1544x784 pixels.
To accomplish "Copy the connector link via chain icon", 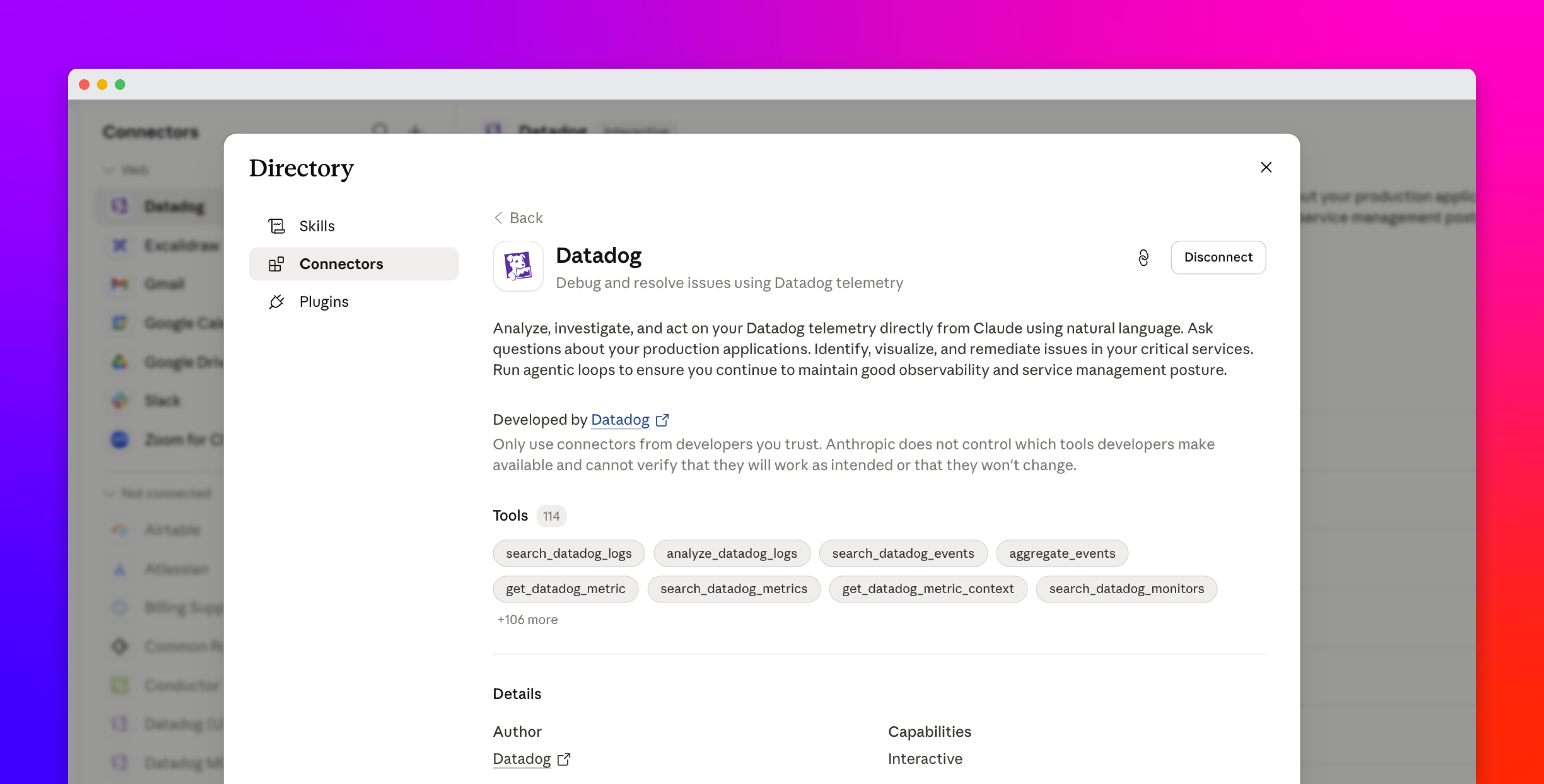I will tap(1143, 258).
